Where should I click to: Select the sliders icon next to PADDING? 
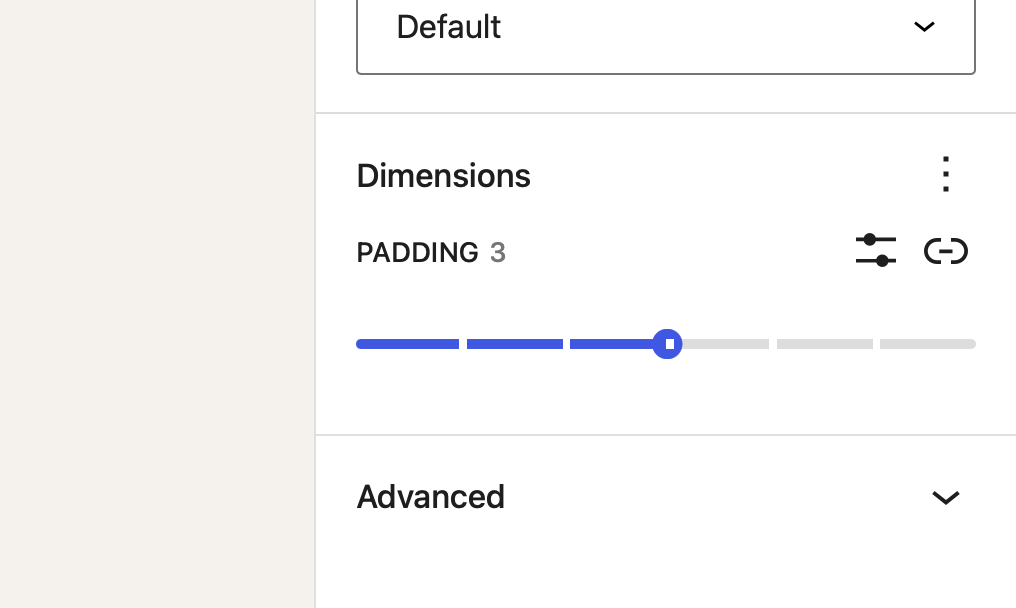pyautogui.click(x=875, y=251)
